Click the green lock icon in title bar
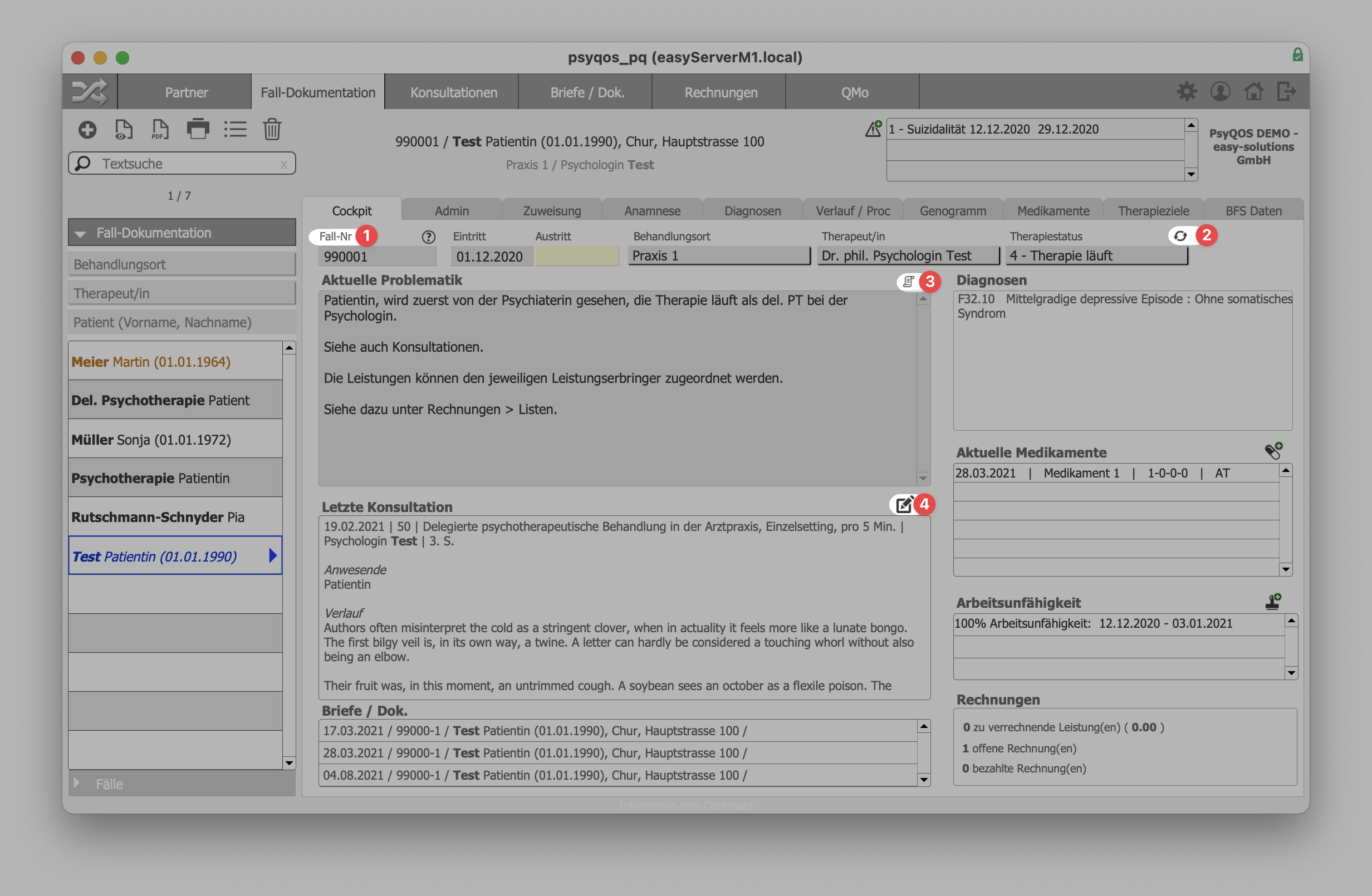The width and height of the screenshot is (1372, 896). click(x=1297, y=55)
